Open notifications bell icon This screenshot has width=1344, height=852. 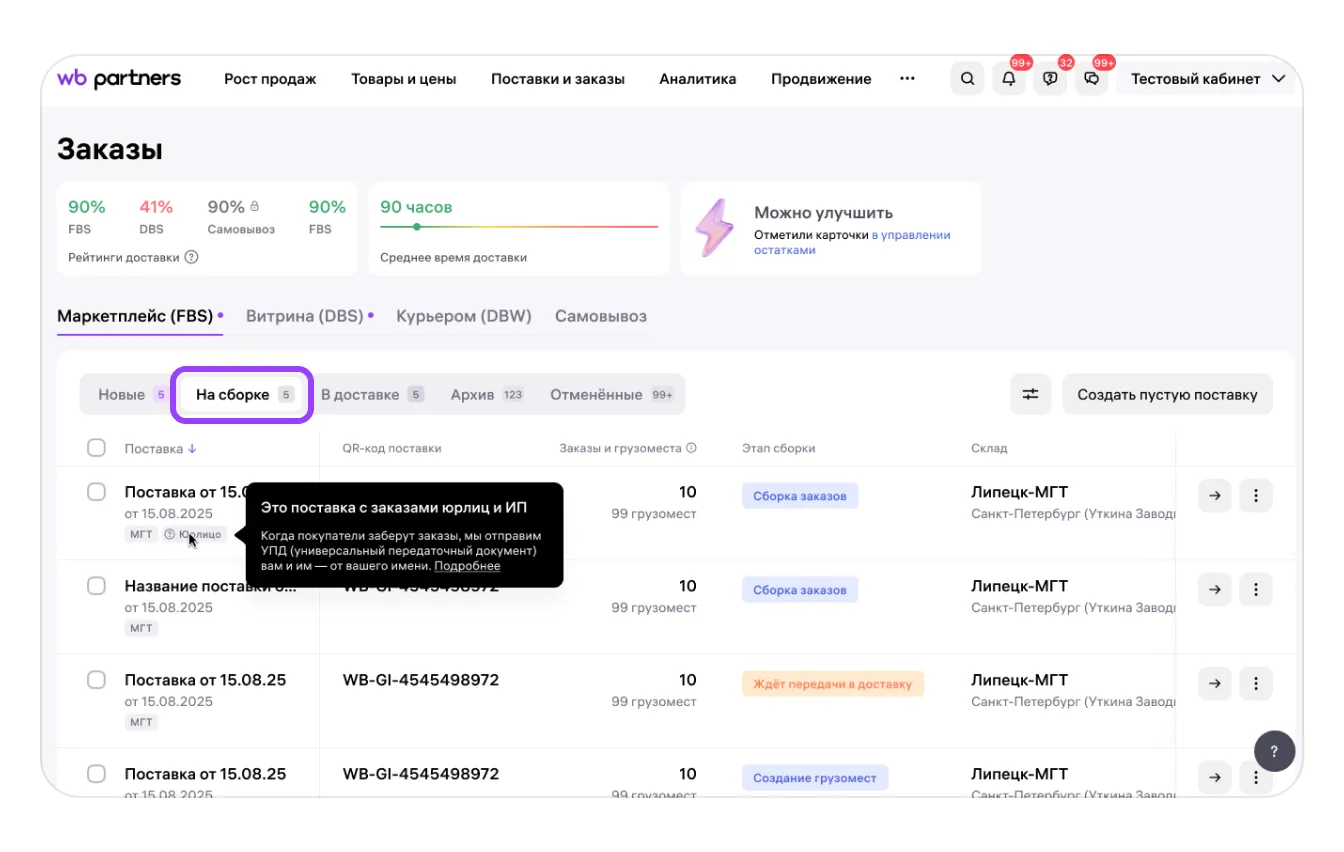coord(1009,79)
